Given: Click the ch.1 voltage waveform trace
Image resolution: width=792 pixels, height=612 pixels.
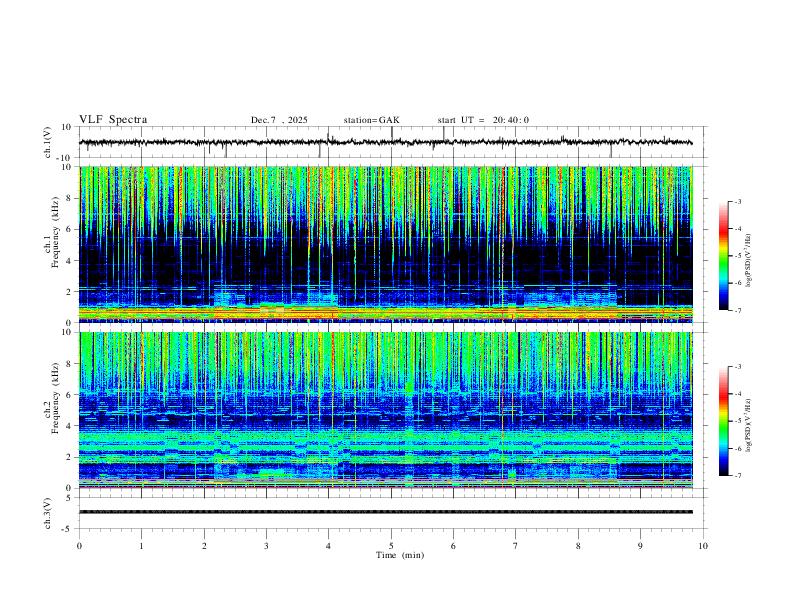Looking at the screenshot, I should (x=385, y=142).
